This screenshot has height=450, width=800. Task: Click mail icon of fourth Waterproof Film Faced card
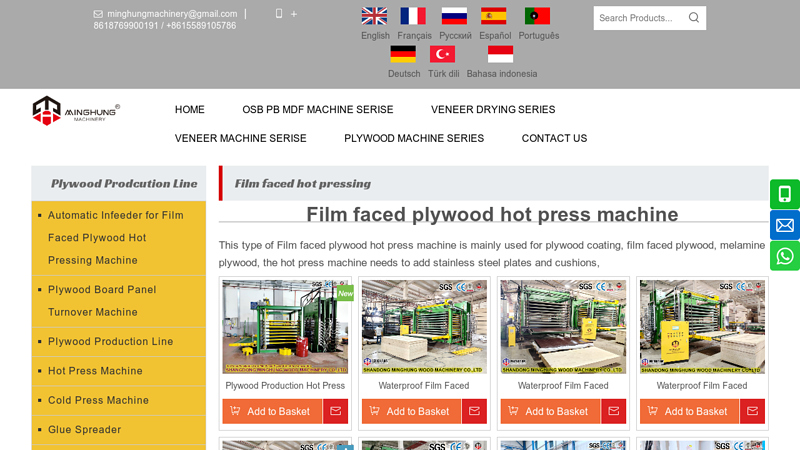tap(753, 411)
